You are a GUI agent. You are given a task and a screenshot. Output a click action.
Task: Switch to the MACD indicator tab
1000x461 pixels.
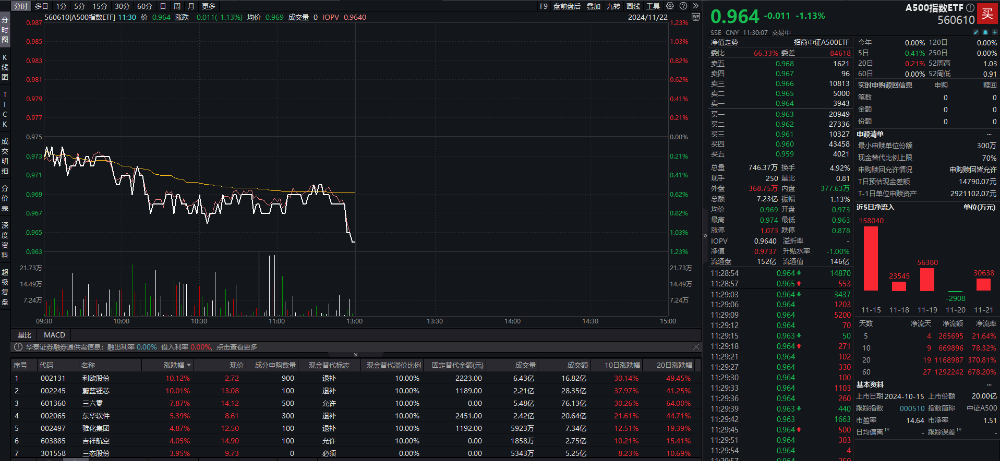[53, 333]
